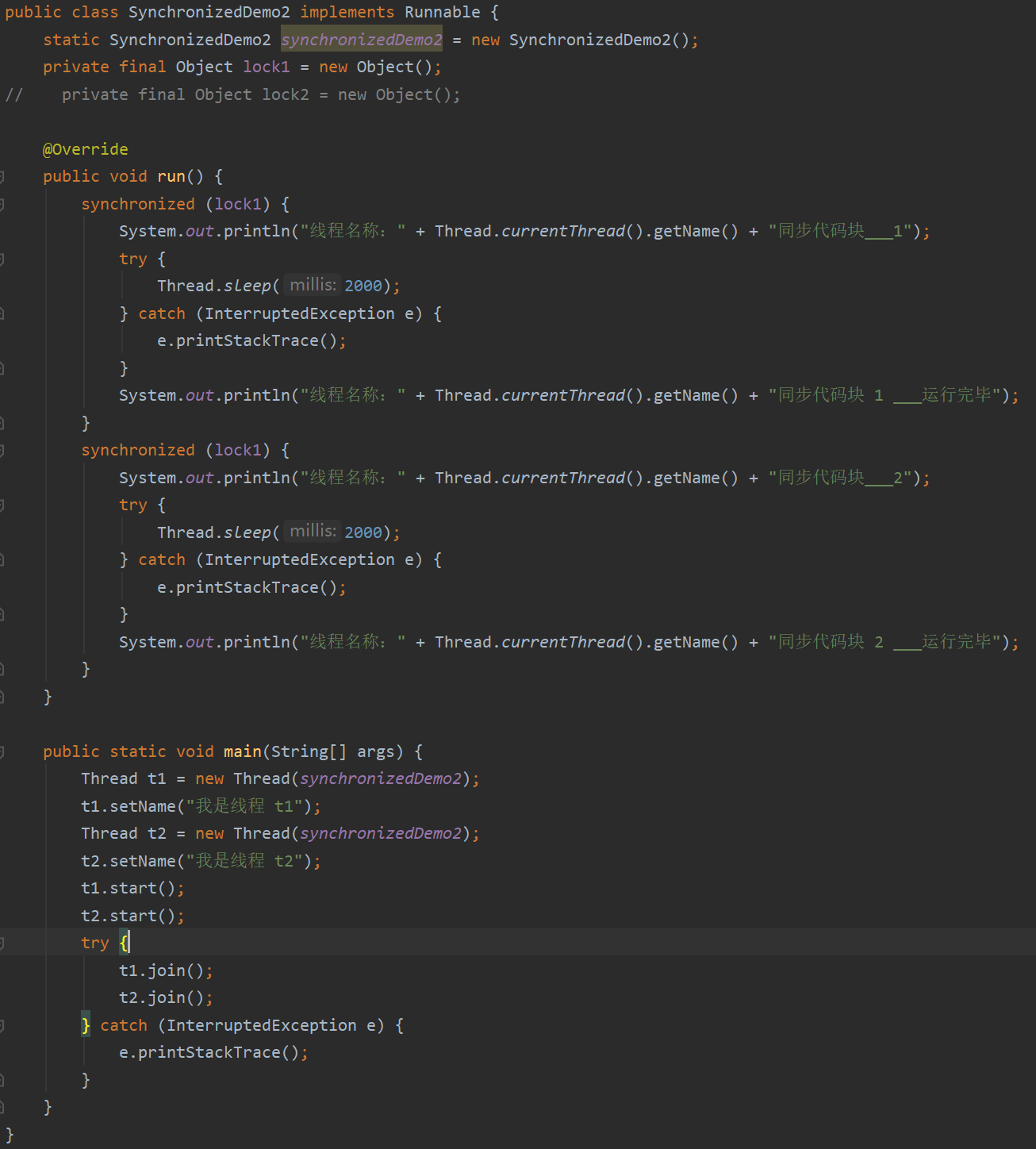Click the class name SynchronizedDemo2 in the class declaration
The image size is (1036, 1149).
209,13
